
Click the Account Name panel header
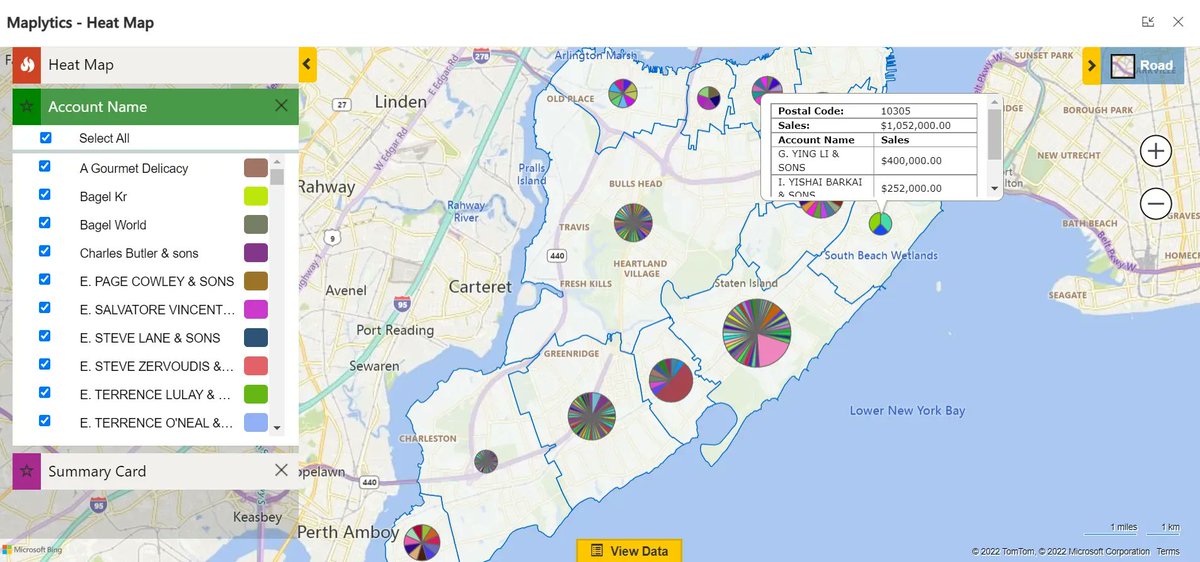(x=155, y=107)
